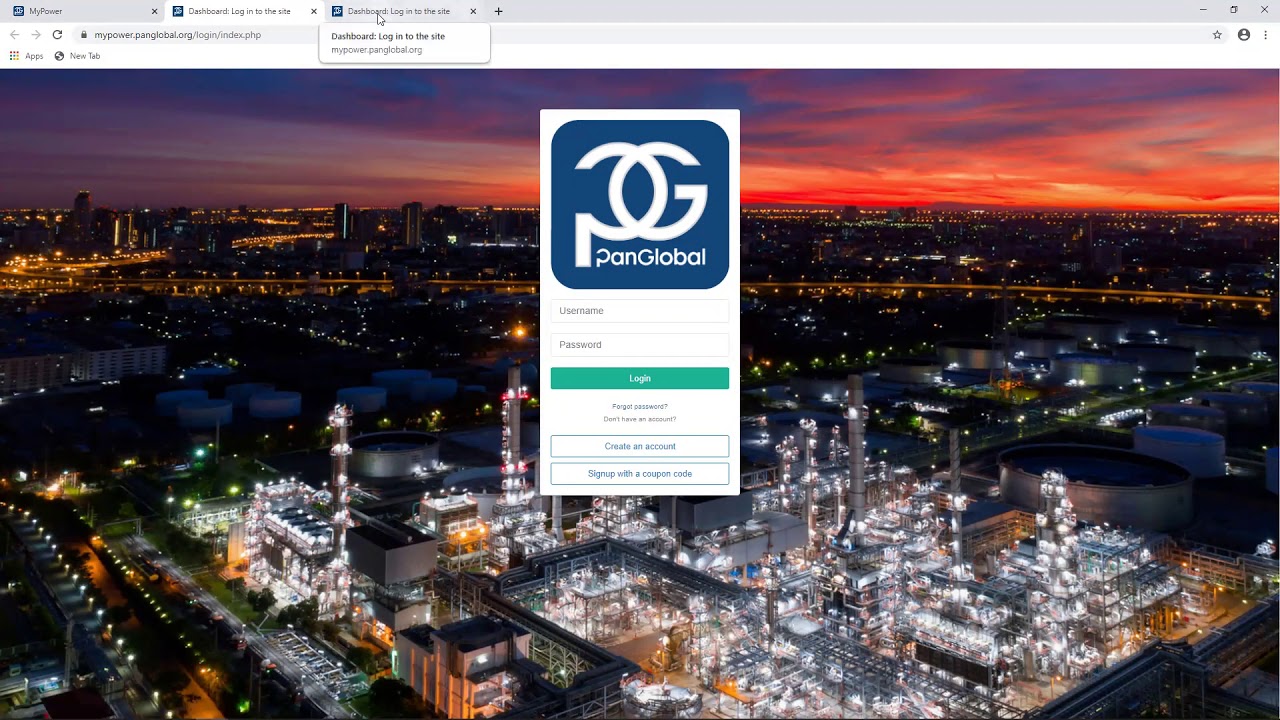Screen dimensions: 1280x720
Task: Restore down the browser window
Action: (x=1234, y=10)
